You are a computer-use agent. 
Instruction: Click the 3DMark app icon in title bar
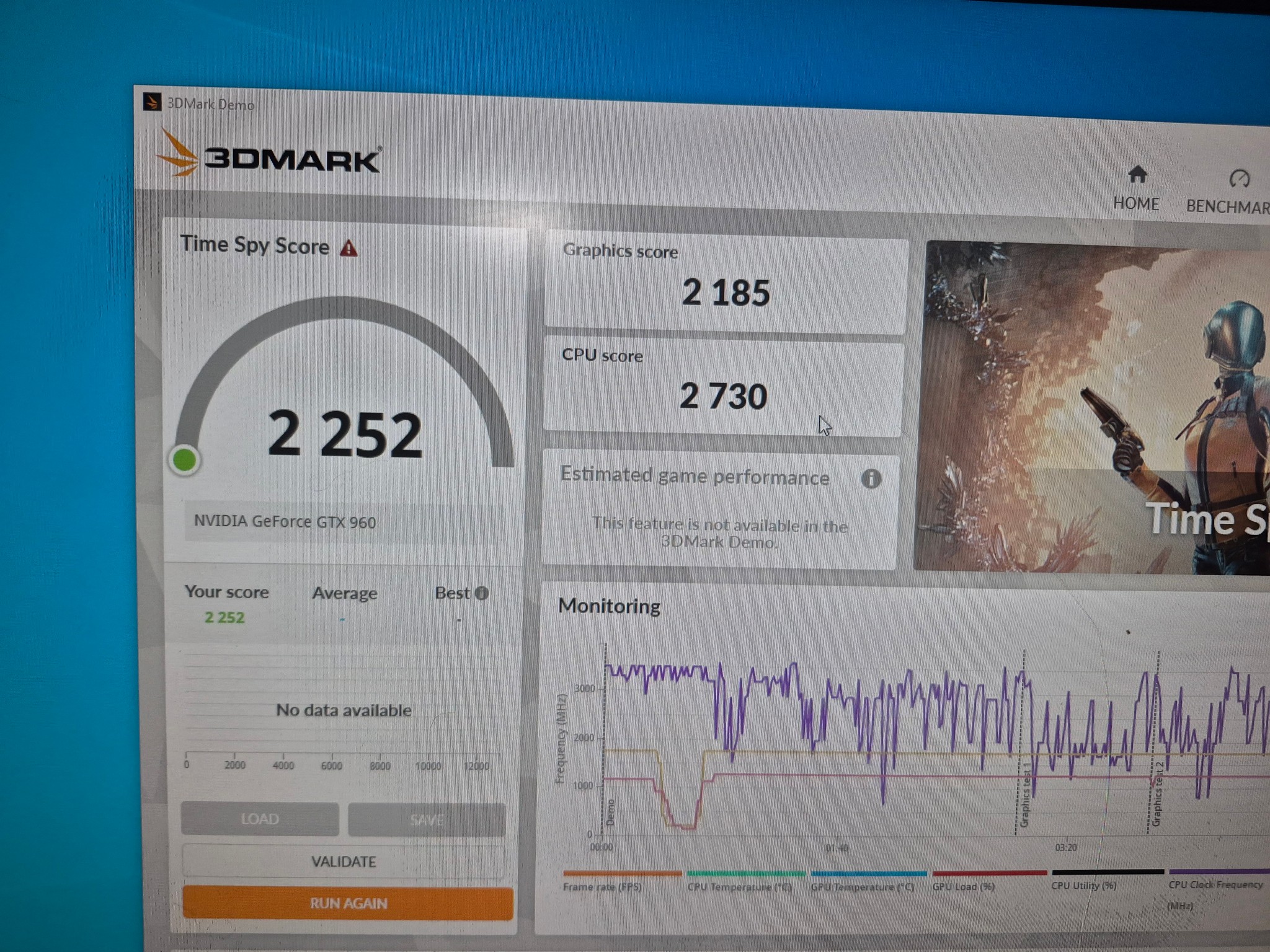pyautogui.click(x=152, y=102)
